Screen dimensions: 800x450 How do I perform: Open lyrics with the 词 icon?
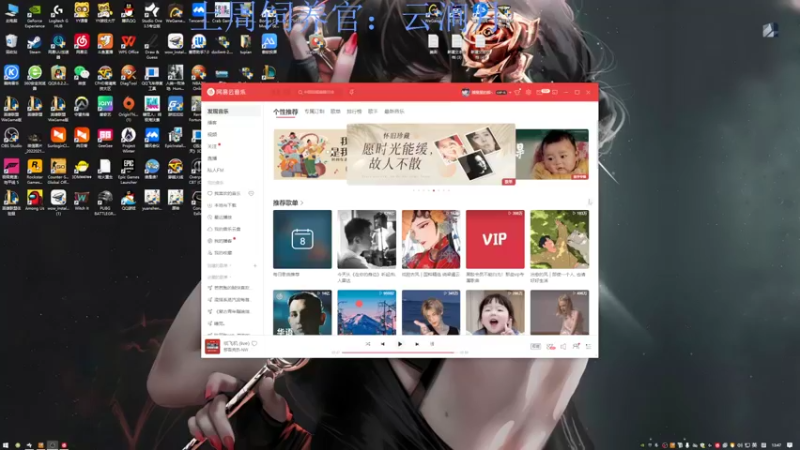[x=432, y=344]
